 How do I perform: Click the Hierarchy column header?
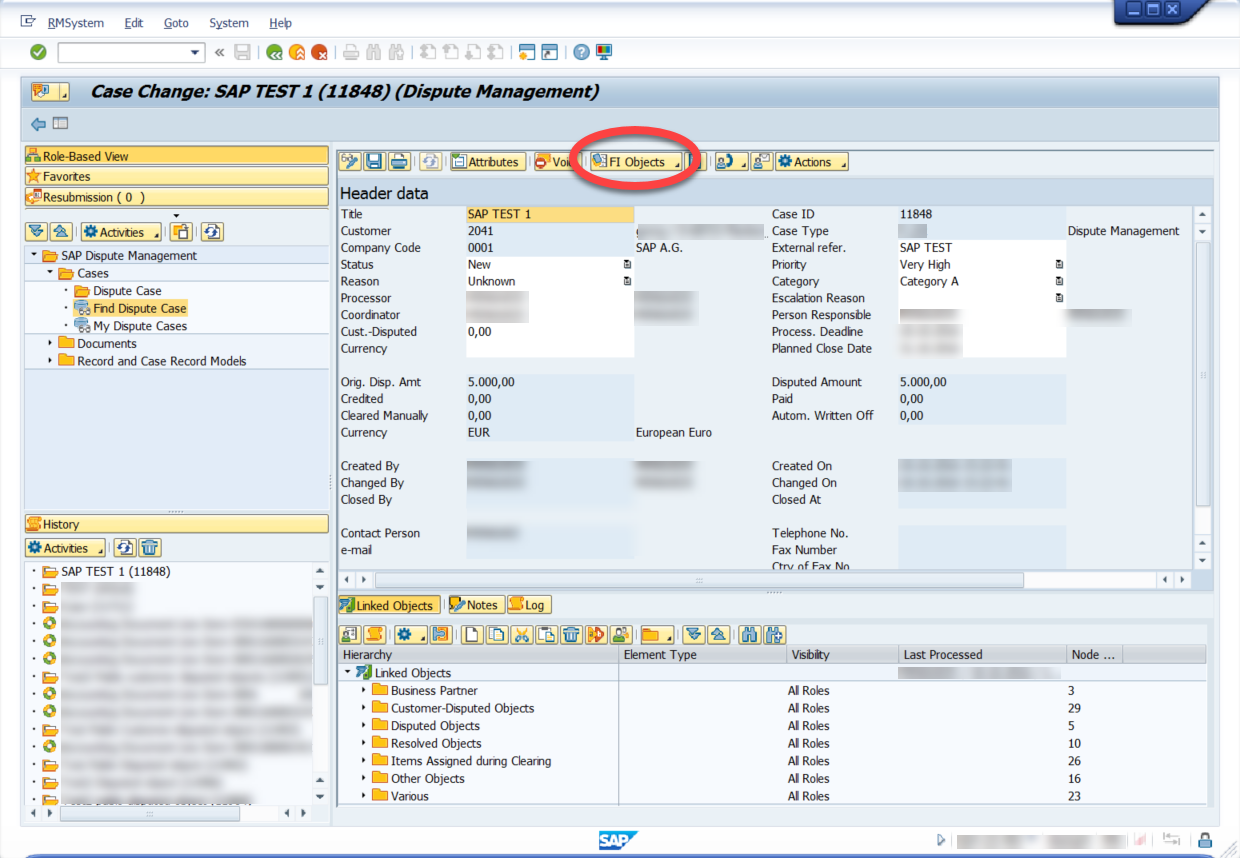478,655
